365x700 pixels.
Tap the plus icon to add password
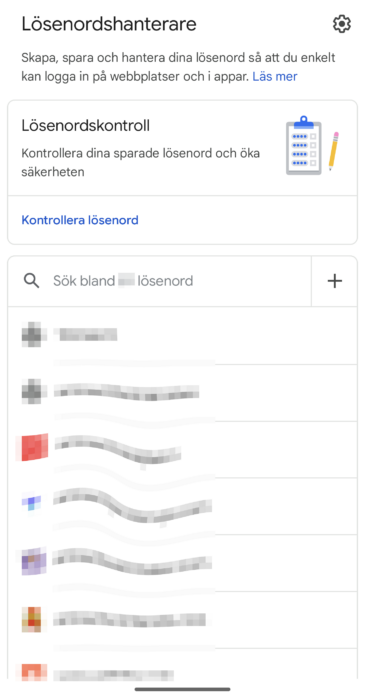click(335, 281)
